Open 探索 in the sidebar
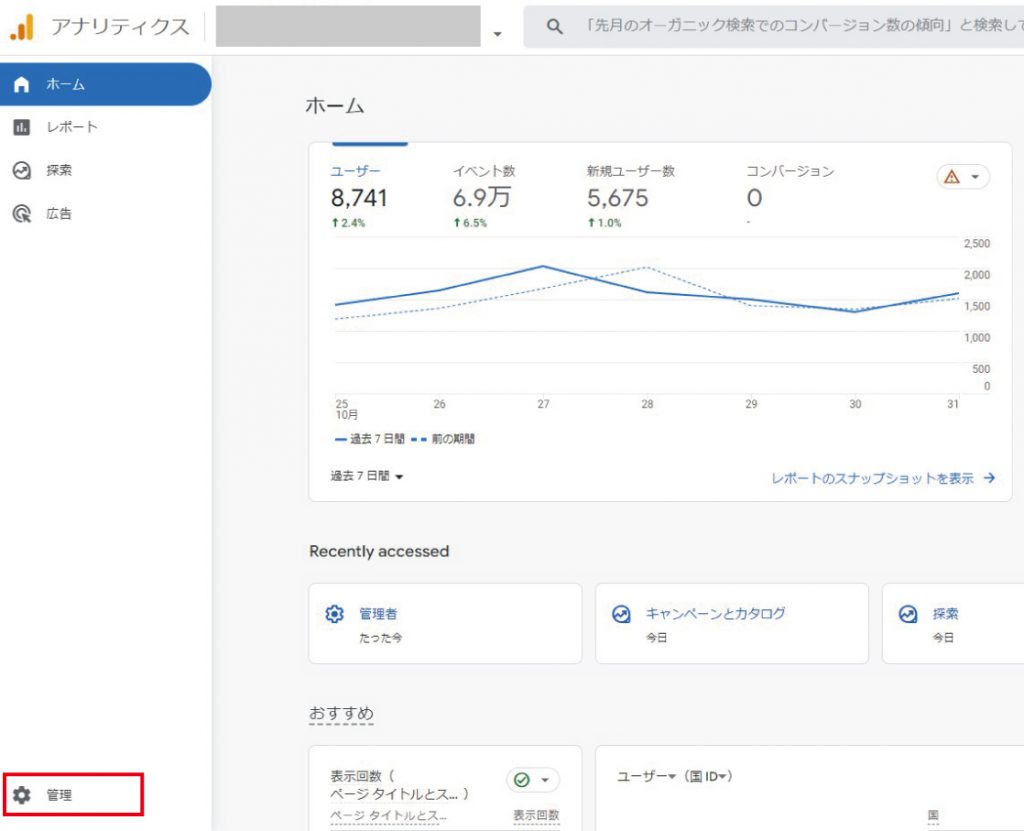Screen dimensions: 1024x831 point(105,171)
